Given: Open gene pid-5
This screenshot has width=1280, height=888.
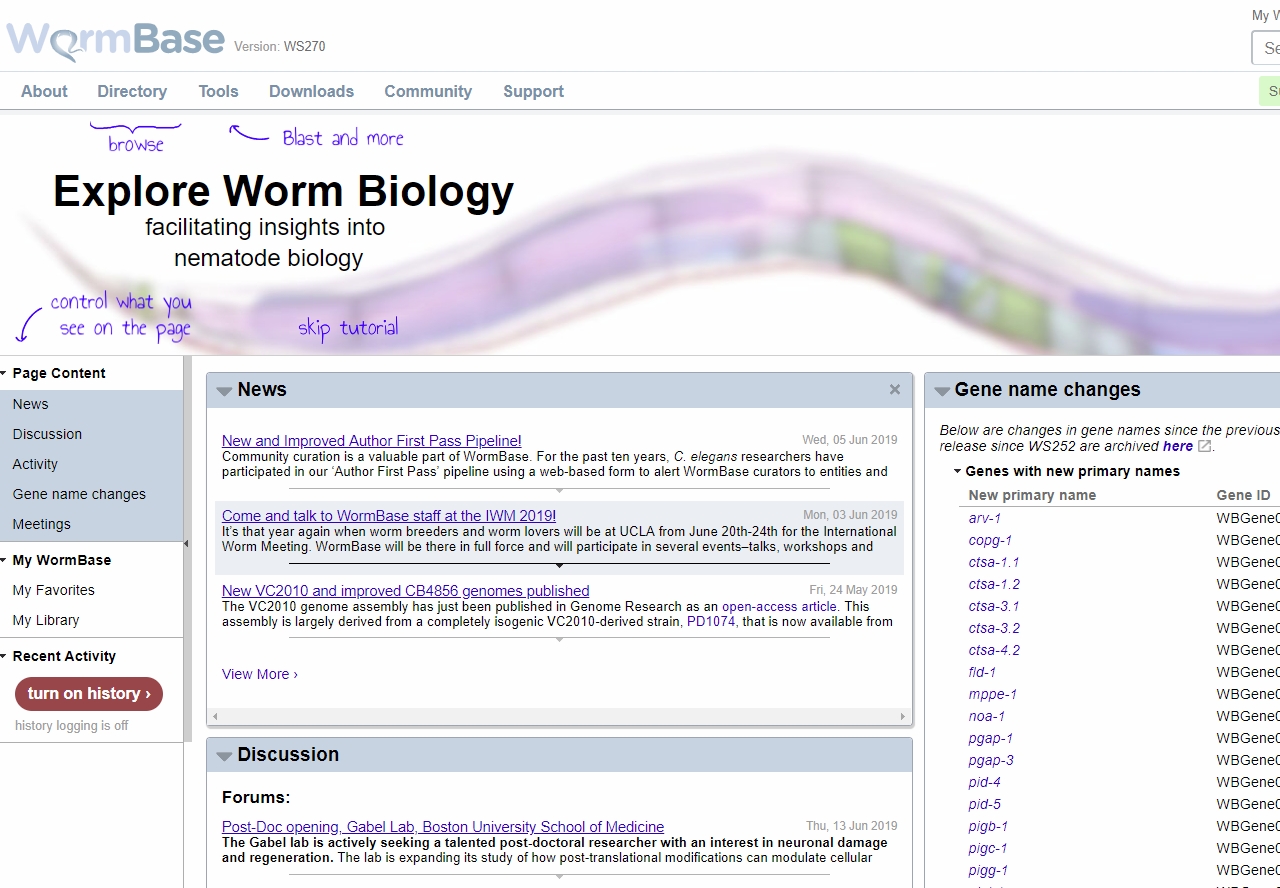Looking at the screenshot, I should [x=985, y=804].
